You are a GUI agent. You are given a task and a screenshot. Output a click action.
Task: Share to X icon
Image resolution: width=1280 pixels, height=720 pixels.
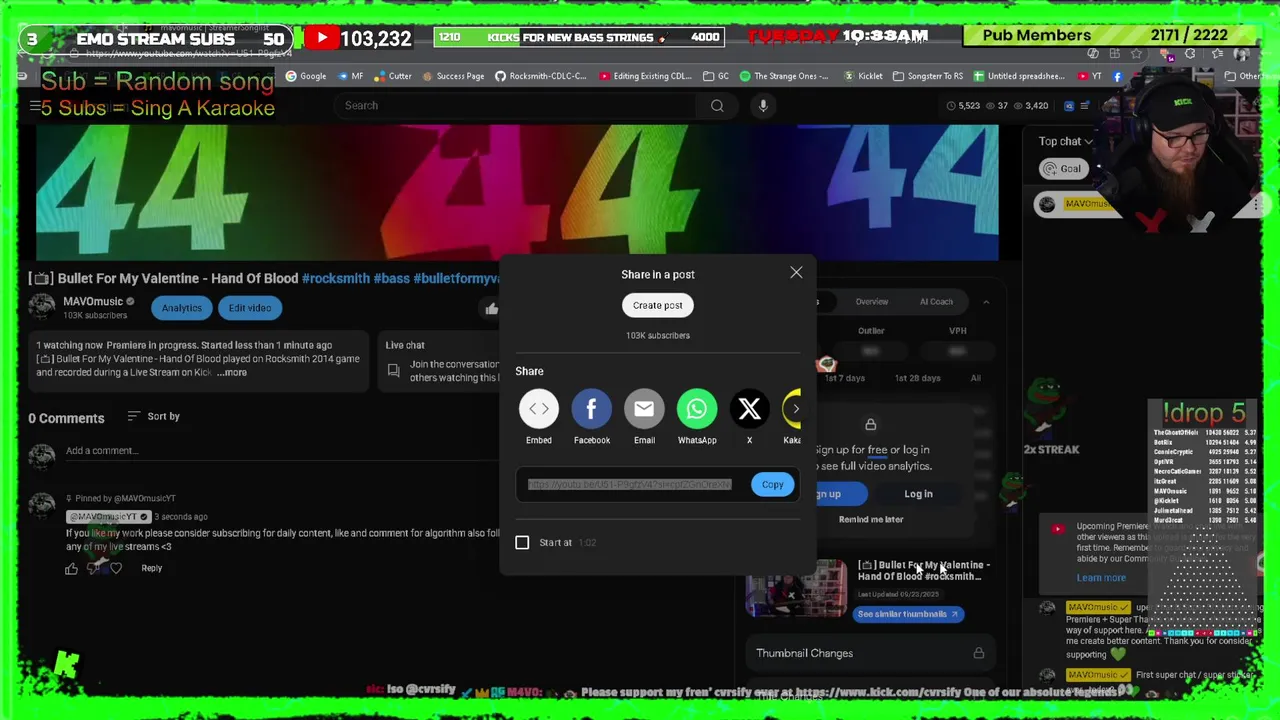click(749, 409)
